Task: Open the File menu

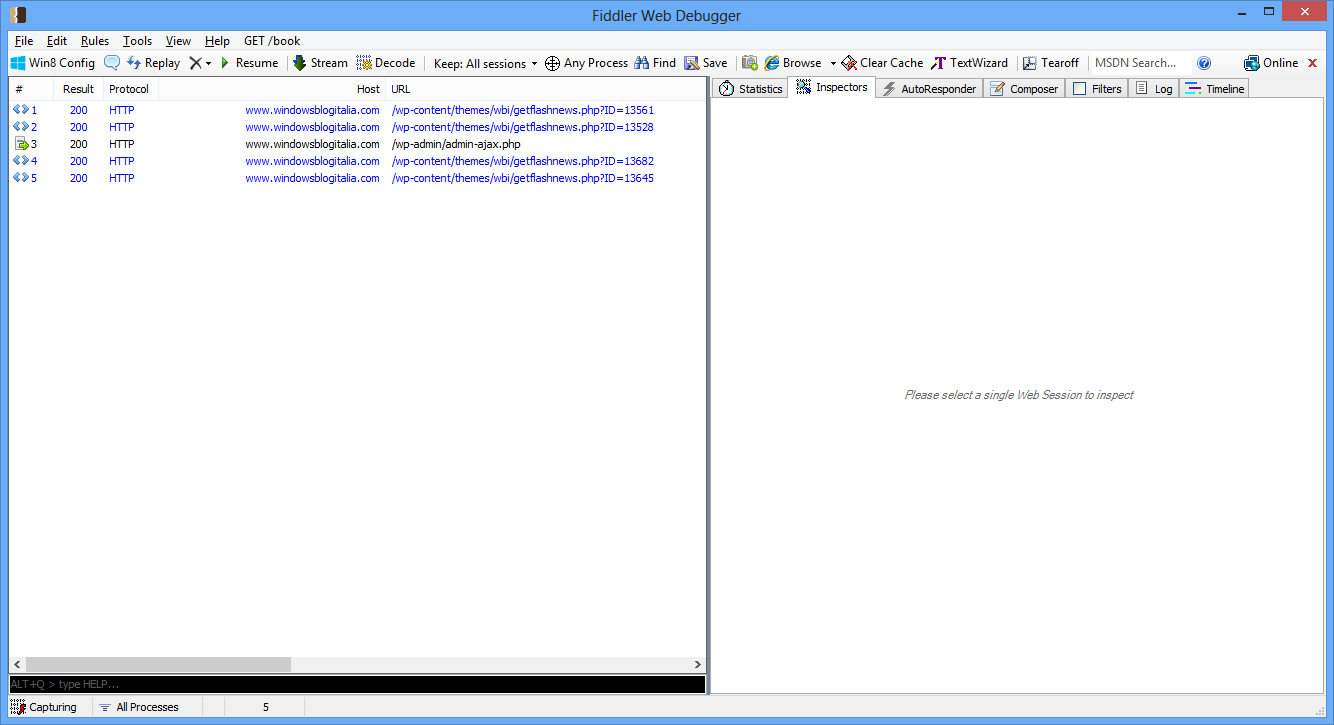Action: click(24, 41)
